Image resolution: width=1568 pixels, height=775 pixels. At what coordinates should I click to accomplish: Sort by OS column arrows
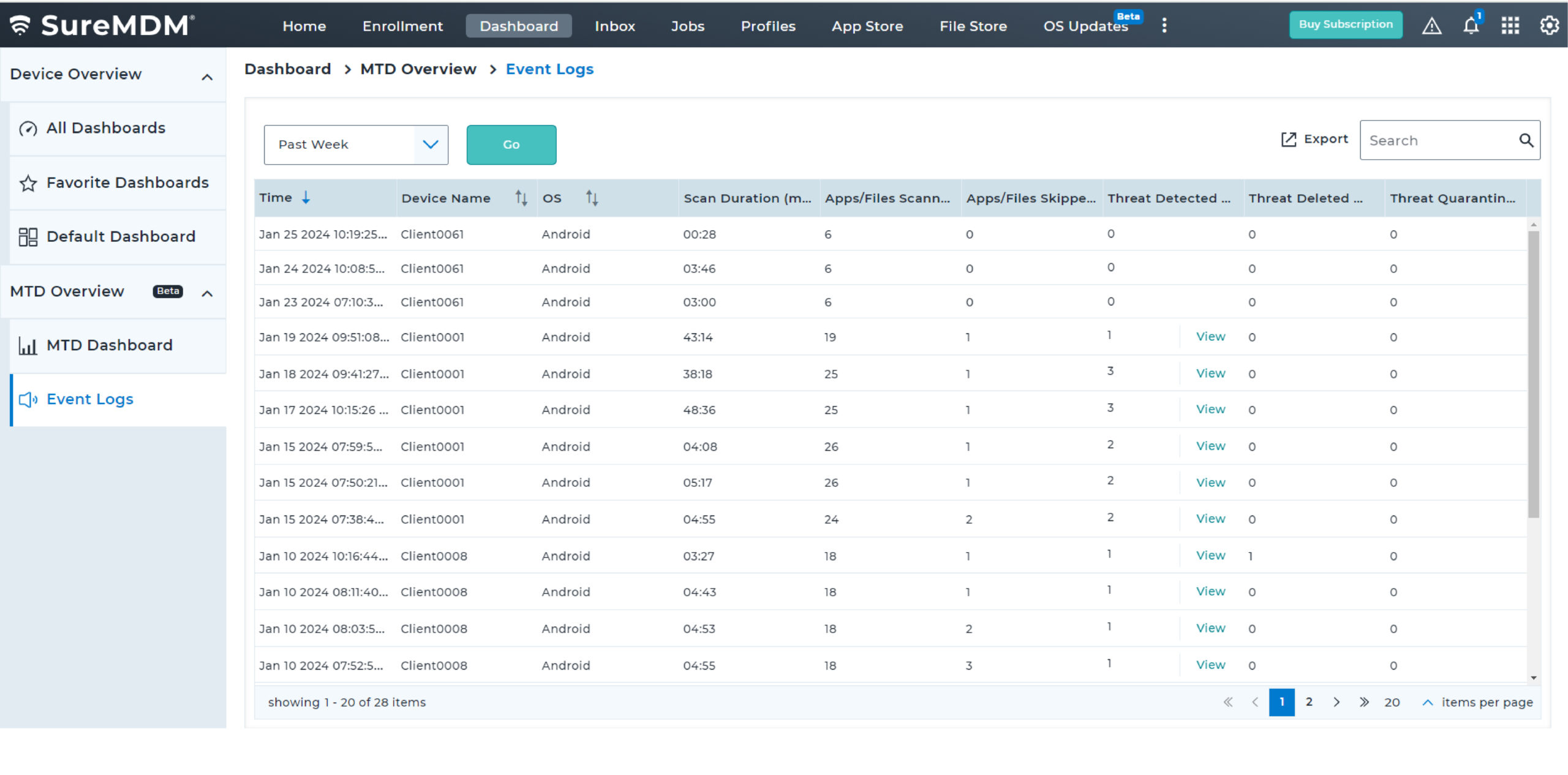[592, 198]
